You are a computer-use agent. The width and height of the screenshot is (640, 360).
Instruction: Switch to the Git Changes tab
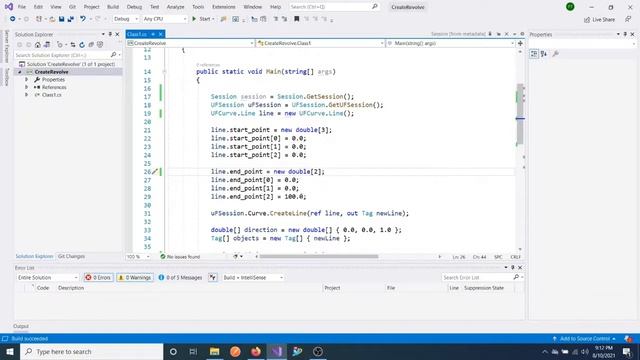[x=71, y=256]
